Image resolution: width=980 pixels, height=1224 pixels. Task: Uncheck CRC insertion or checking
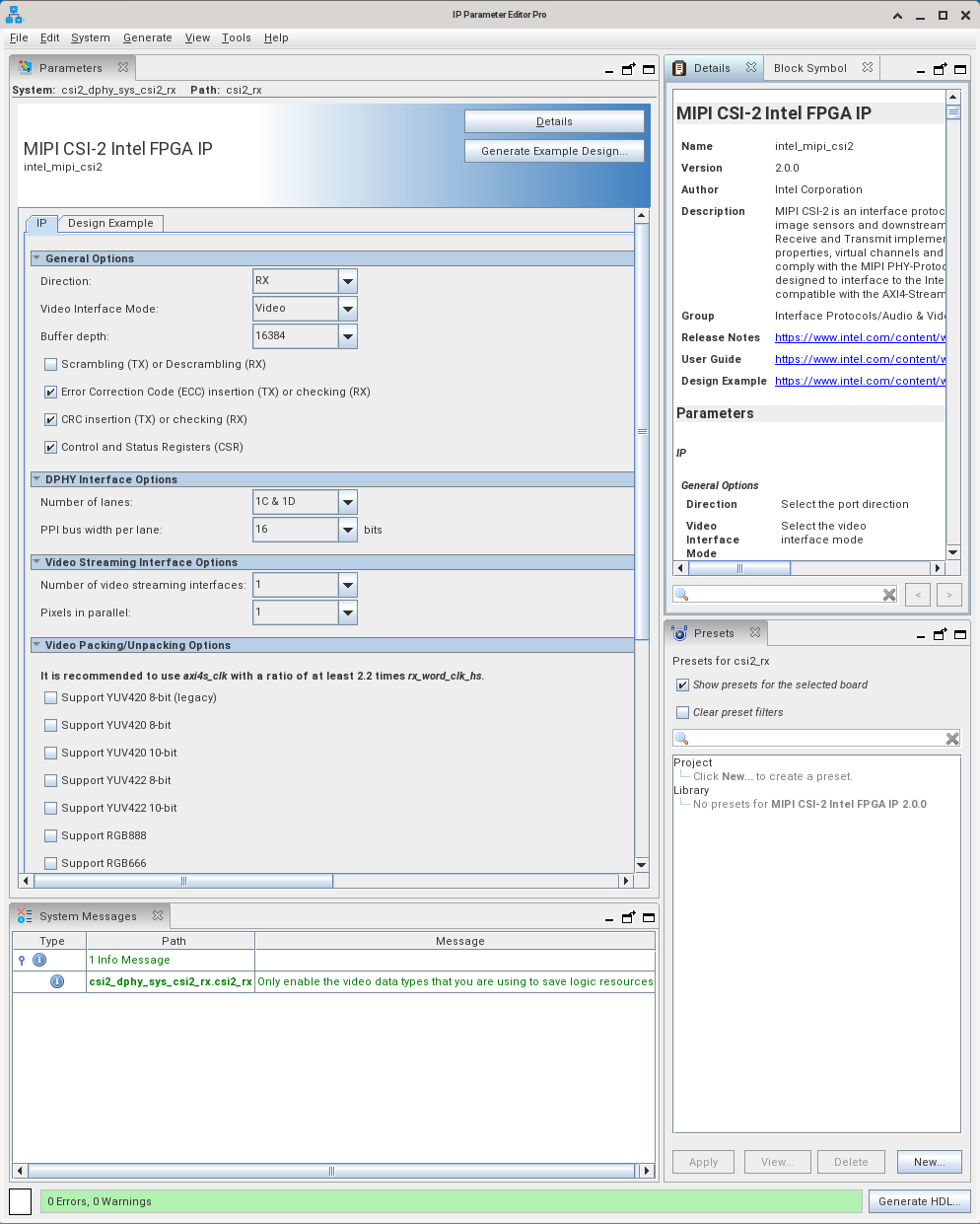pos(51,420)
